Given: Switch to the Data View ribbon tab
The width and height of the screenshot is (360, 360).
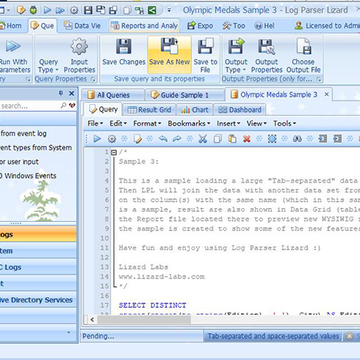Looking at the screenshot, I should click(x=82, y=26).
